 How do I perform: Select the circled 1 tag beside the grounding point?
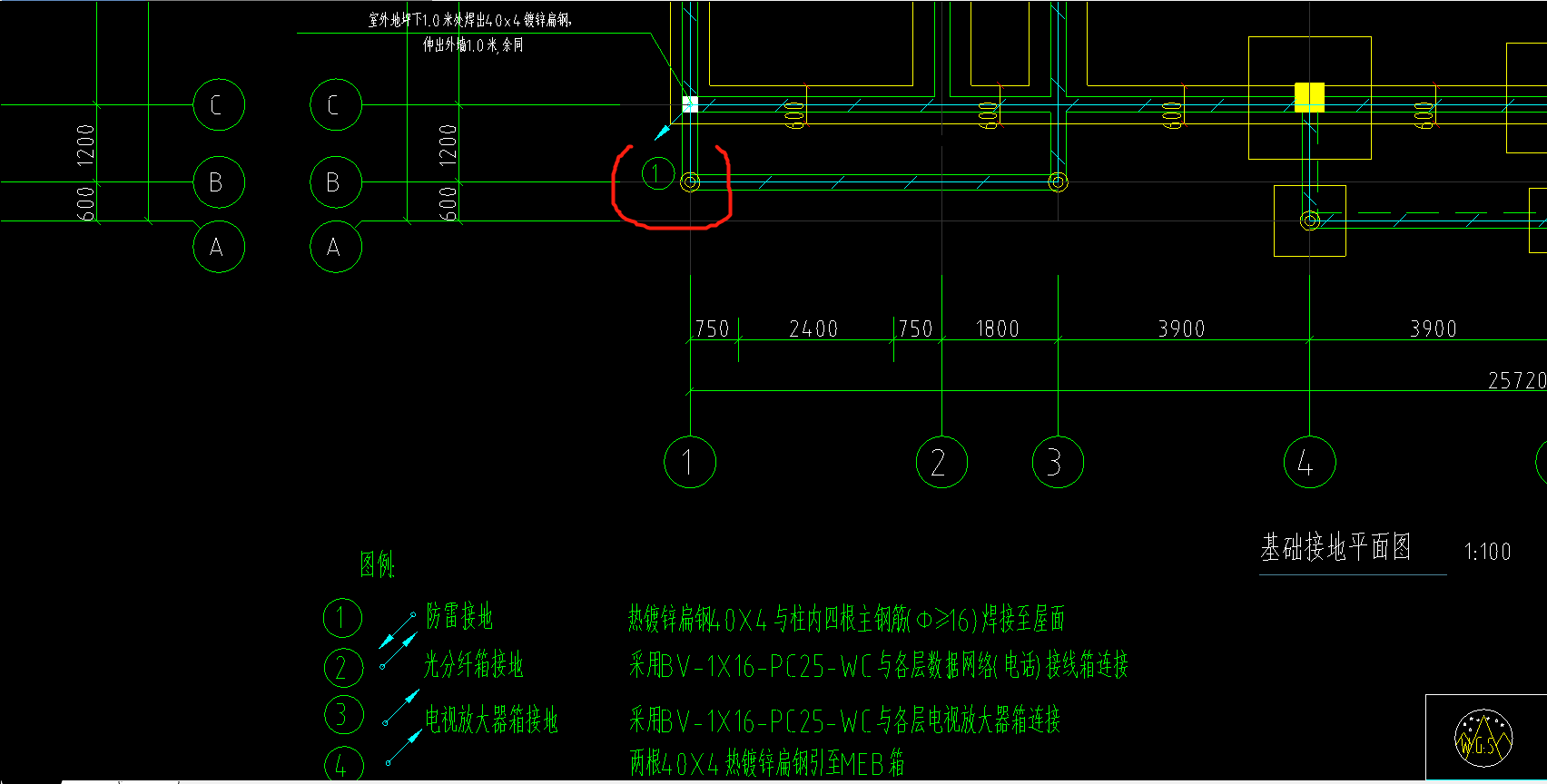tap(656, 172)
